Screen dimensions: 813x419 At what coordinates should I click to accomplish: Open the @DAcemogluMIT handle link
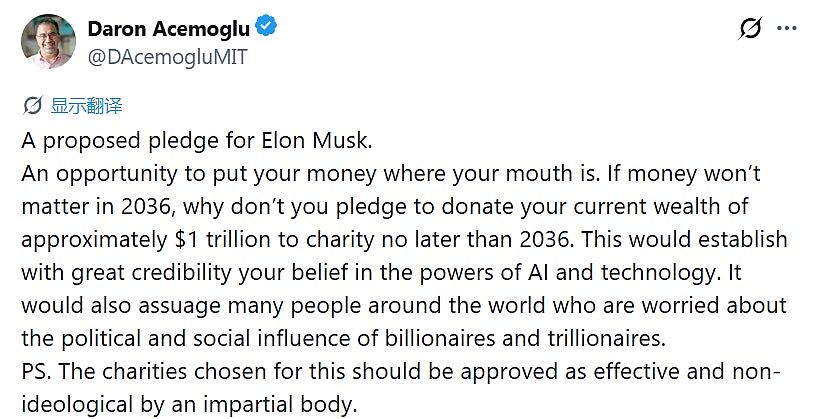click(x=167, y=57)
